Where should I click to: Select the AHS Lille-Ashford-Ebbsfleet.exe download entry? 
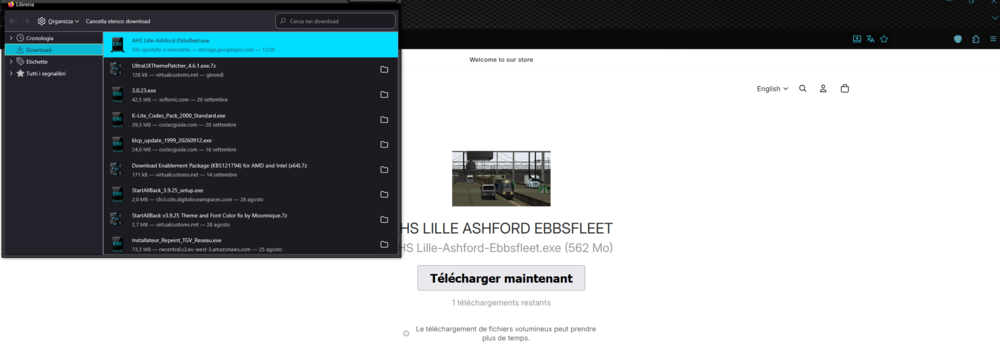pyautogui.click(x=251, y=45)
